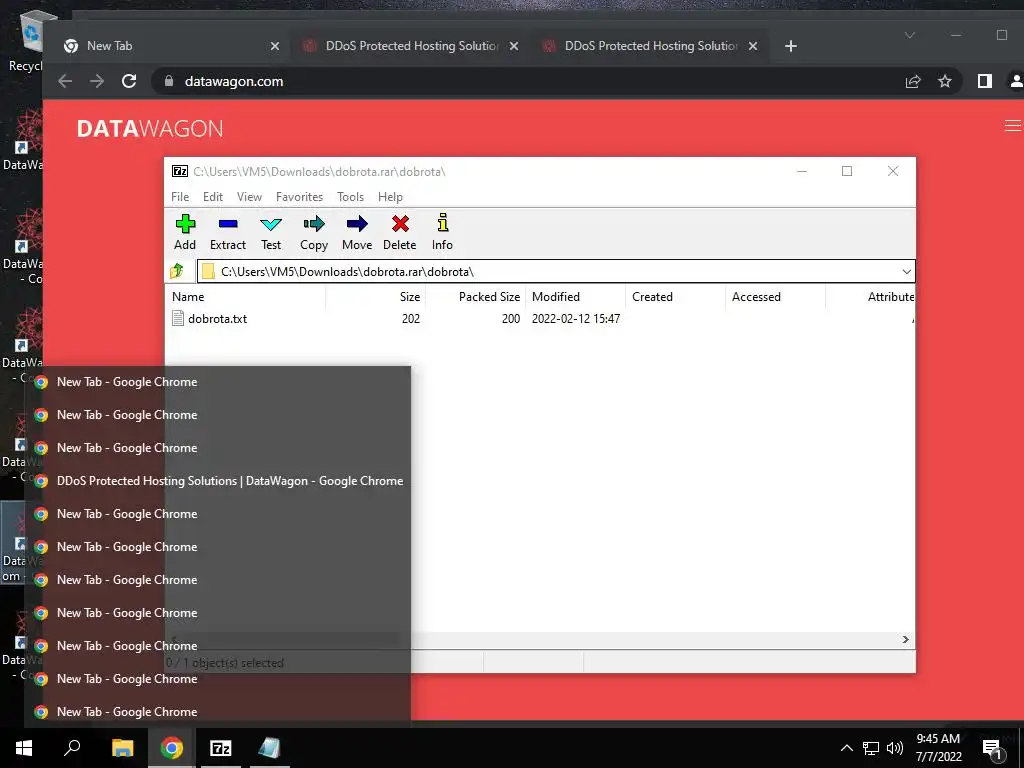
Task: Close the first DDoS Protected Hosting tab
Action: tap(514, 46)
